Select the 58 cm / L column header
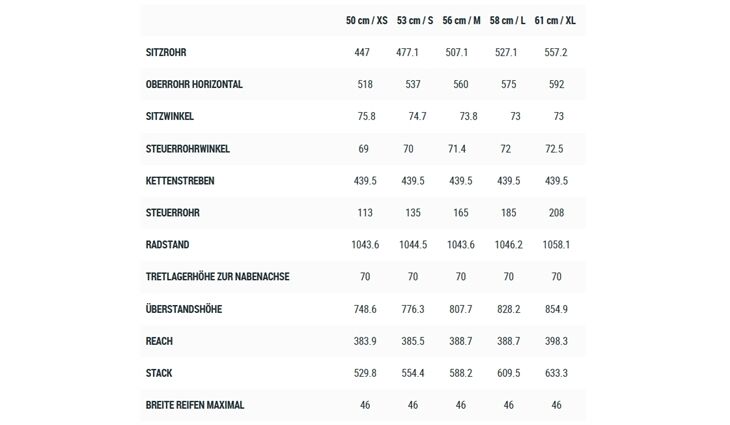730x425 pixels. pos(507,20)
